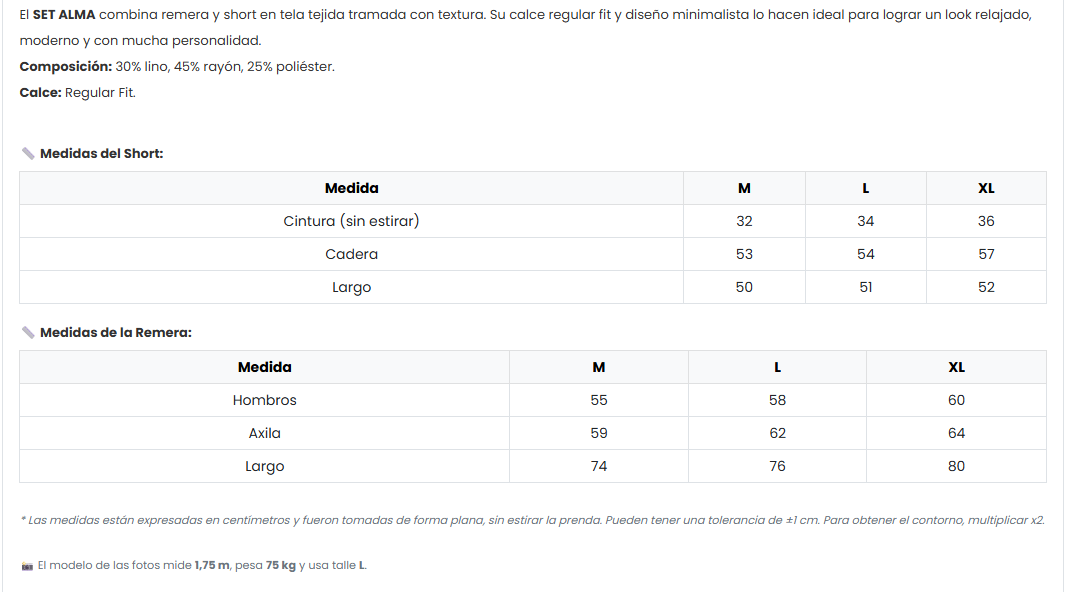Click the cell with value 57
The width and height of the screenshot is (1081, 592).
click(x=986, y=254)
